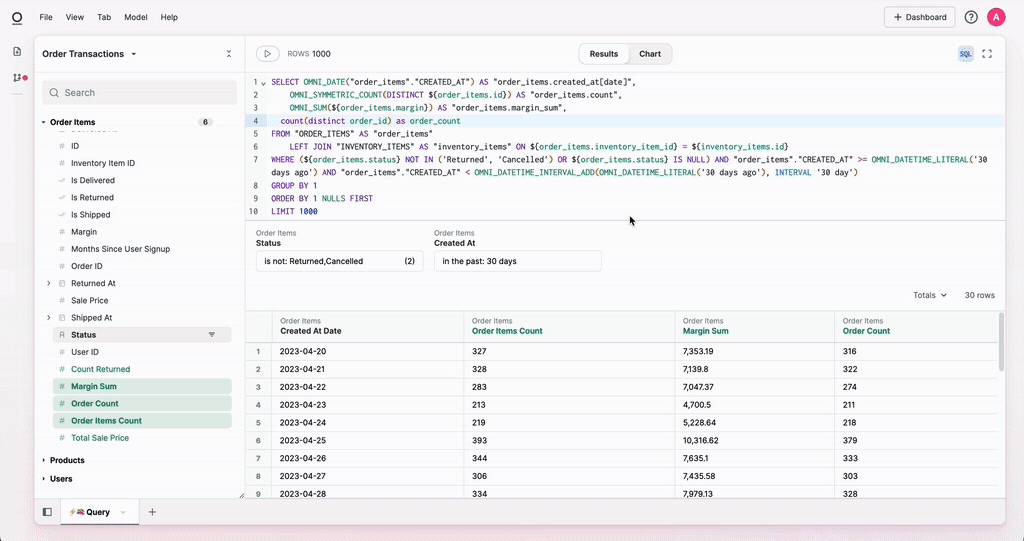Open the user avatar A

pyautogui.click(x=996, y=17)
